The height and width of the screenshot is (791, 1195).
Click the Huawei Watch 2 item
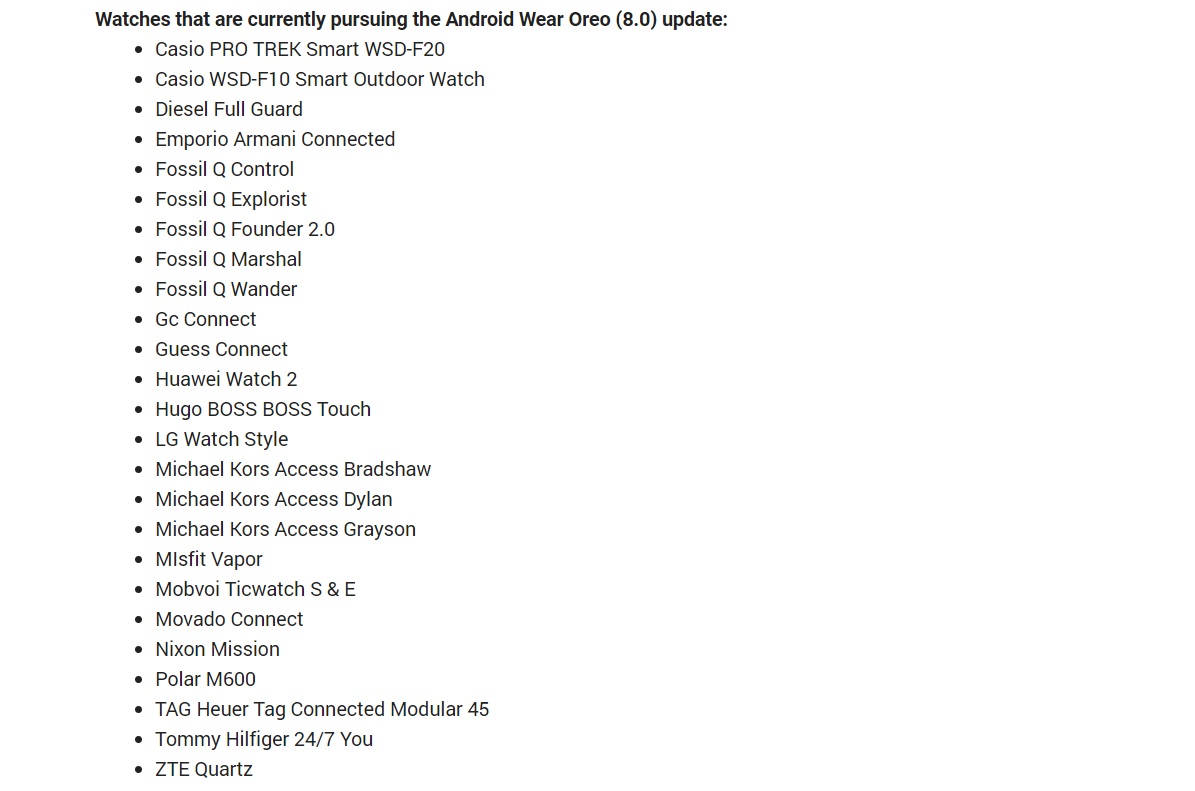(226, 379)
